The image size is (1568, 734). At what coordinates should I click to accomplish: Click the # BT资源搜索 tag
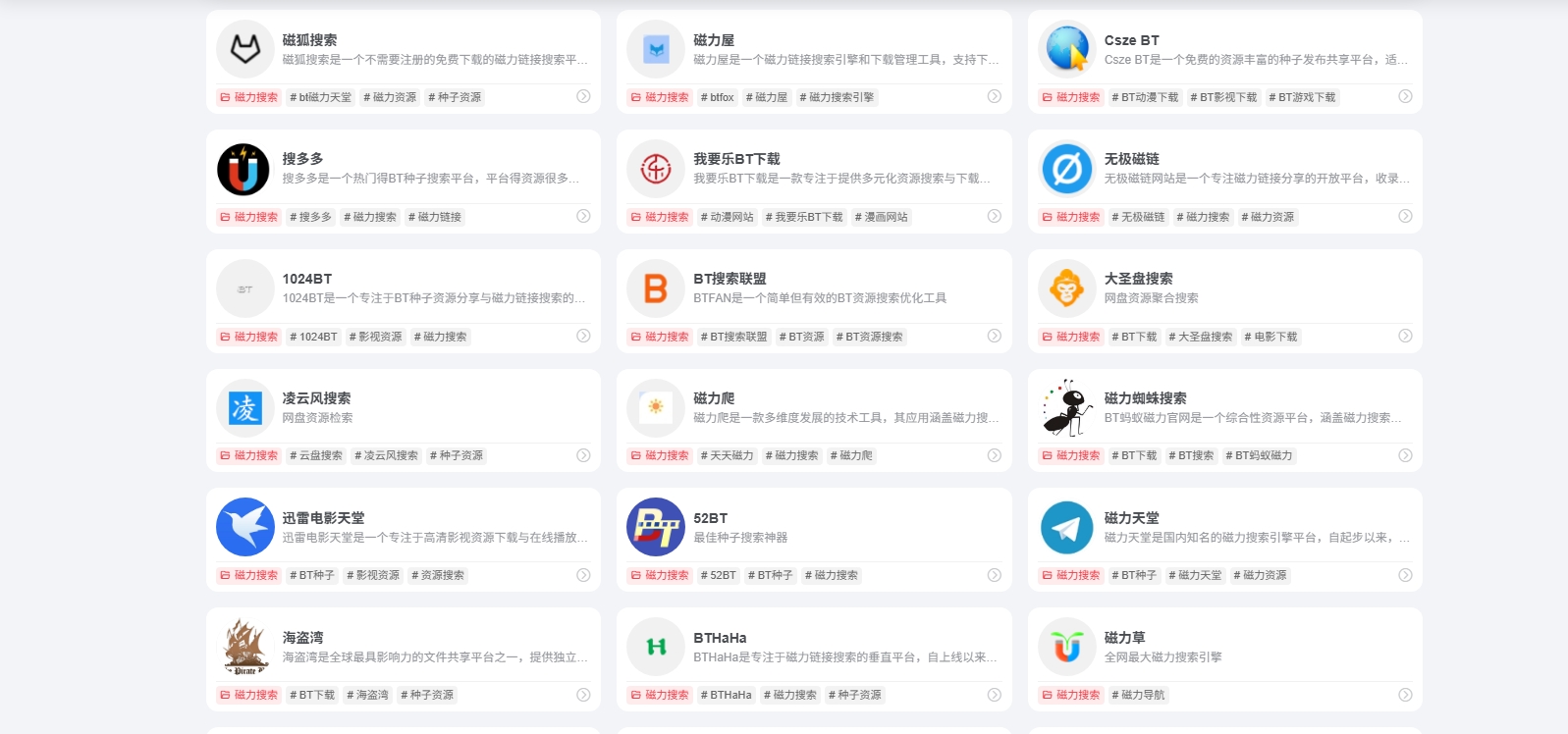point(870,337)
